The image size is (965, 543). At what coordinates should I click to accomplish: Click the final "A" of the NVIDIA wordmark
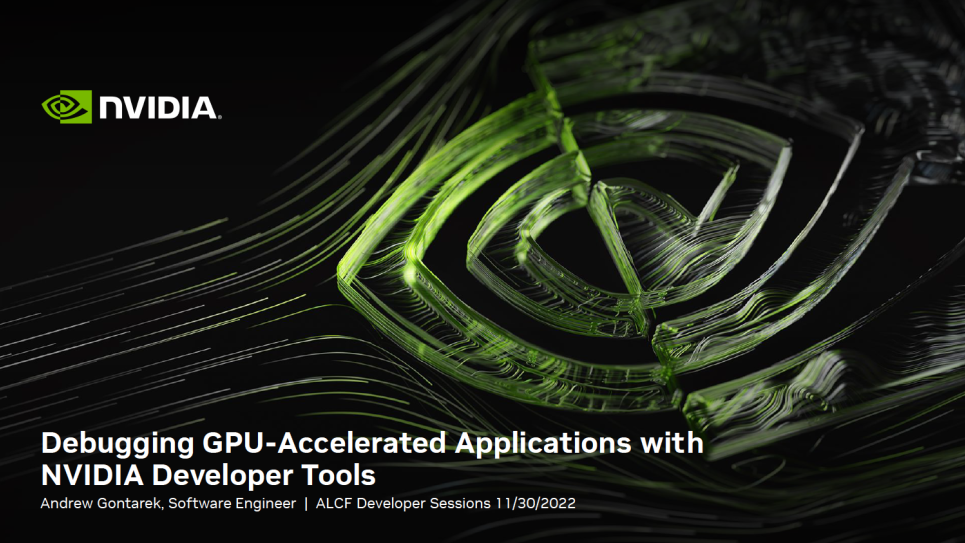(203, 108)
